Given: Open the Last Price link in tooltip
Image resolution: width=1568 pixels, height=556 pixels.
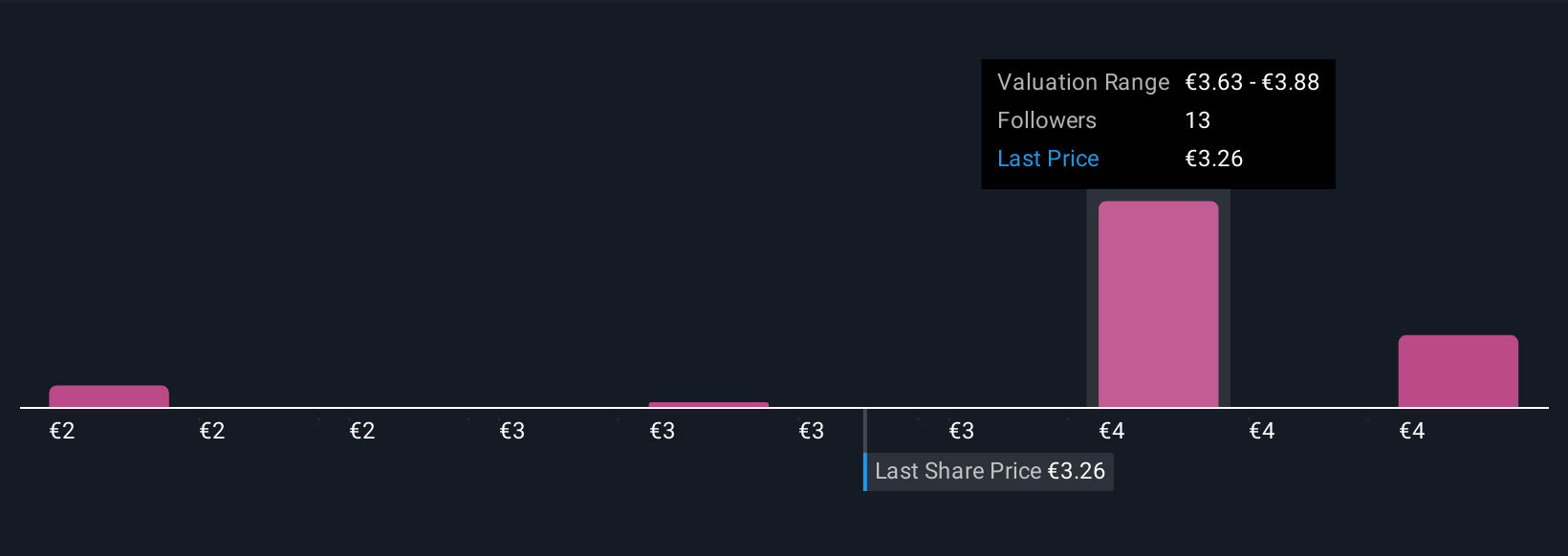Looking at the screenshot, I should 1048,159.
